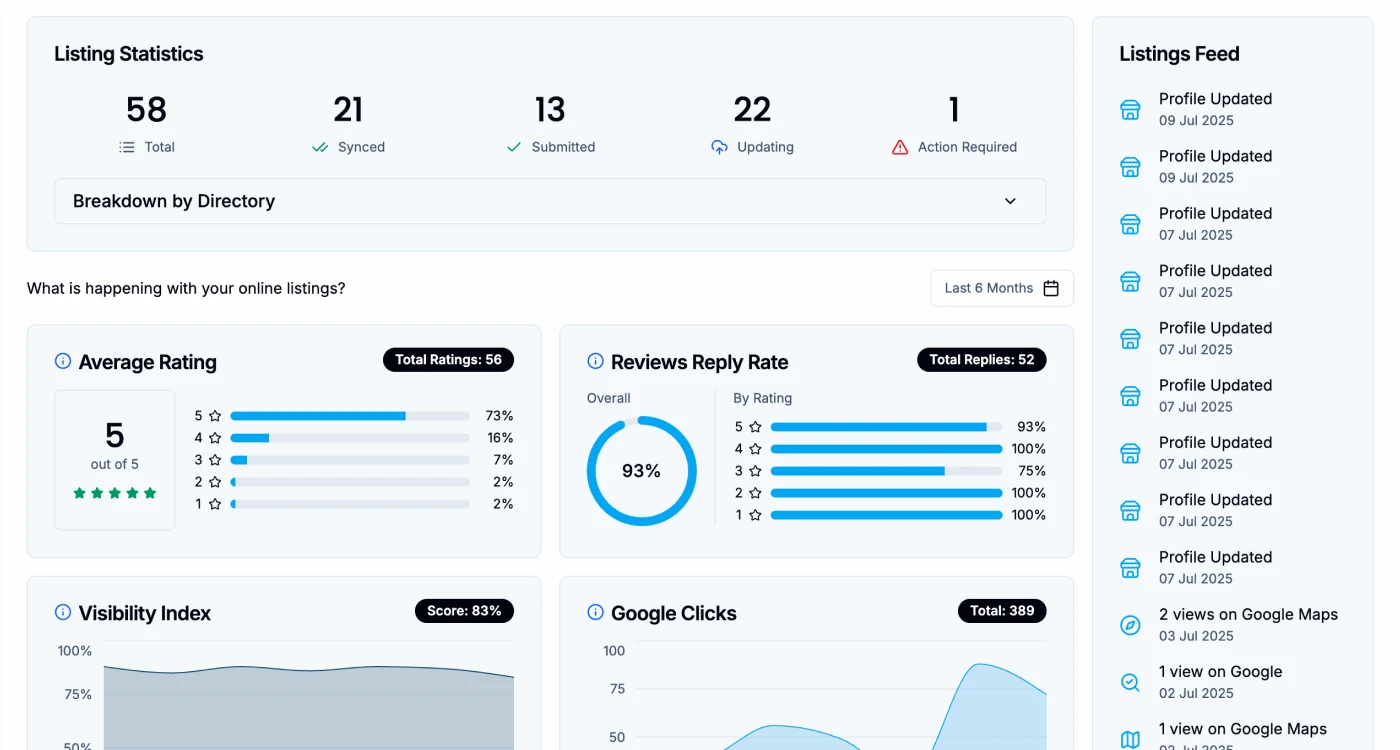This screenshot has width=1400, height=750.
Task: Click the double-check icon next to Synced
Action: tap(320, 147)
